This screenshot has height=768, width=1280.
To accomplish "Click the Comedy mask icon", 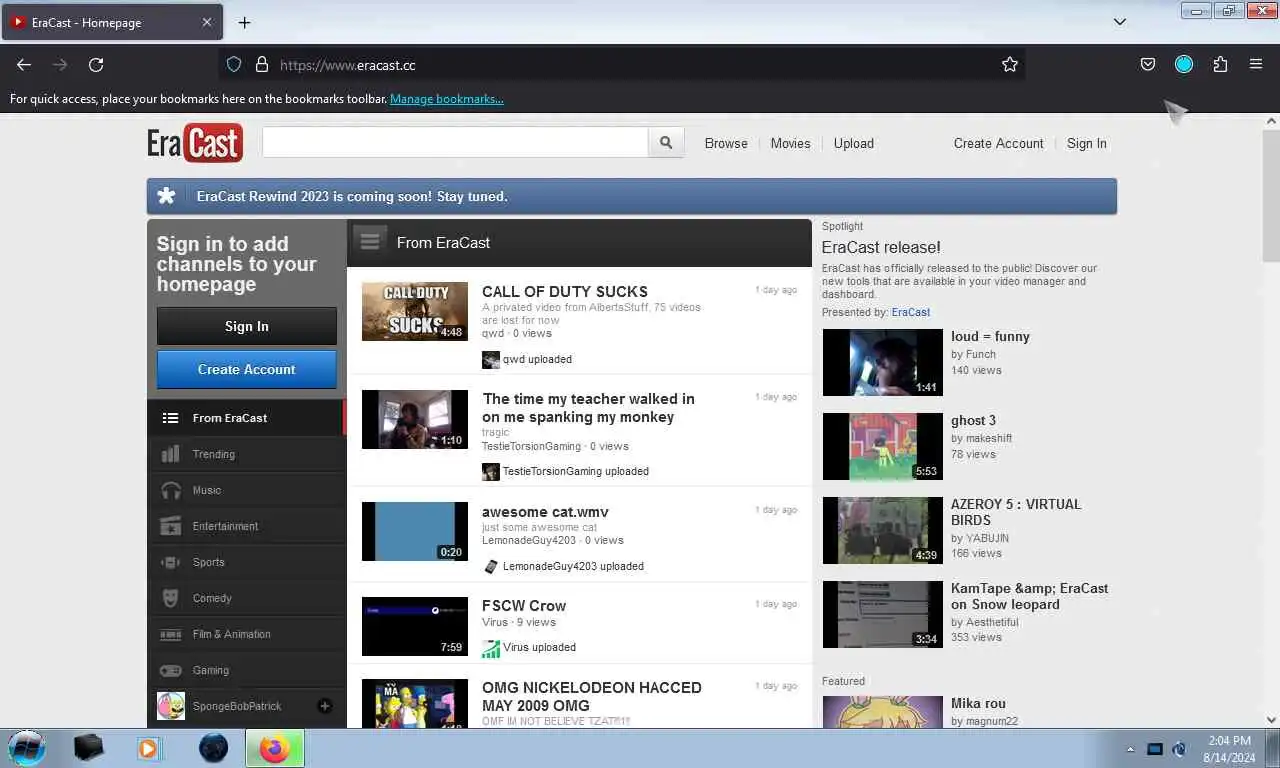I will (171, 598).
